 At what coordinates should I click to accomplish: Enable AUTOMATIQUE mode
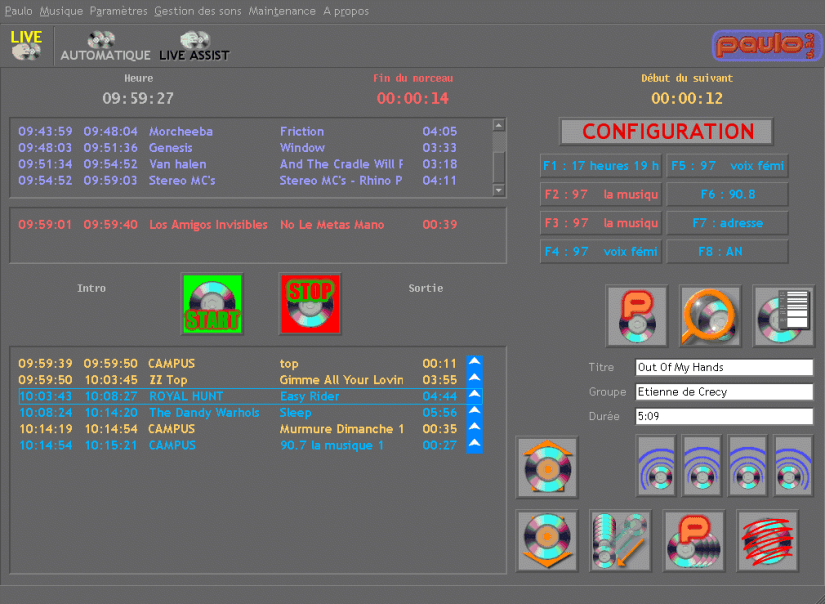(104, 45)
